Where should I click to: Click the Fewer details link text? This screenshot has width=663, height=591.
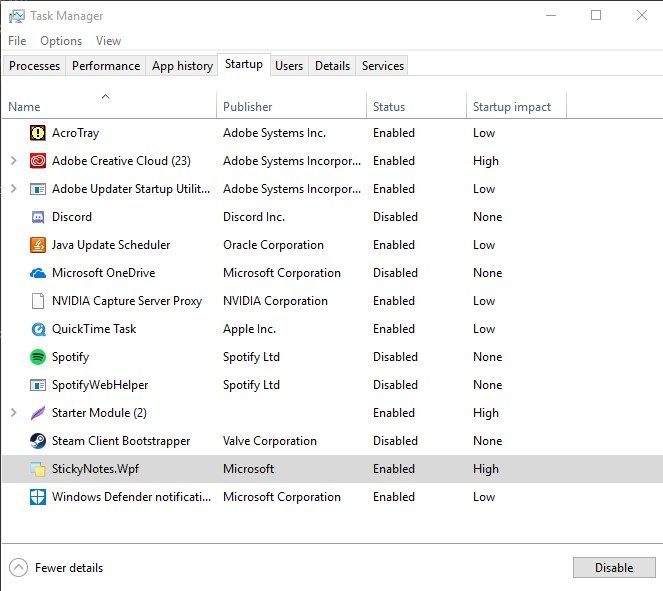(x=69, y=567)
